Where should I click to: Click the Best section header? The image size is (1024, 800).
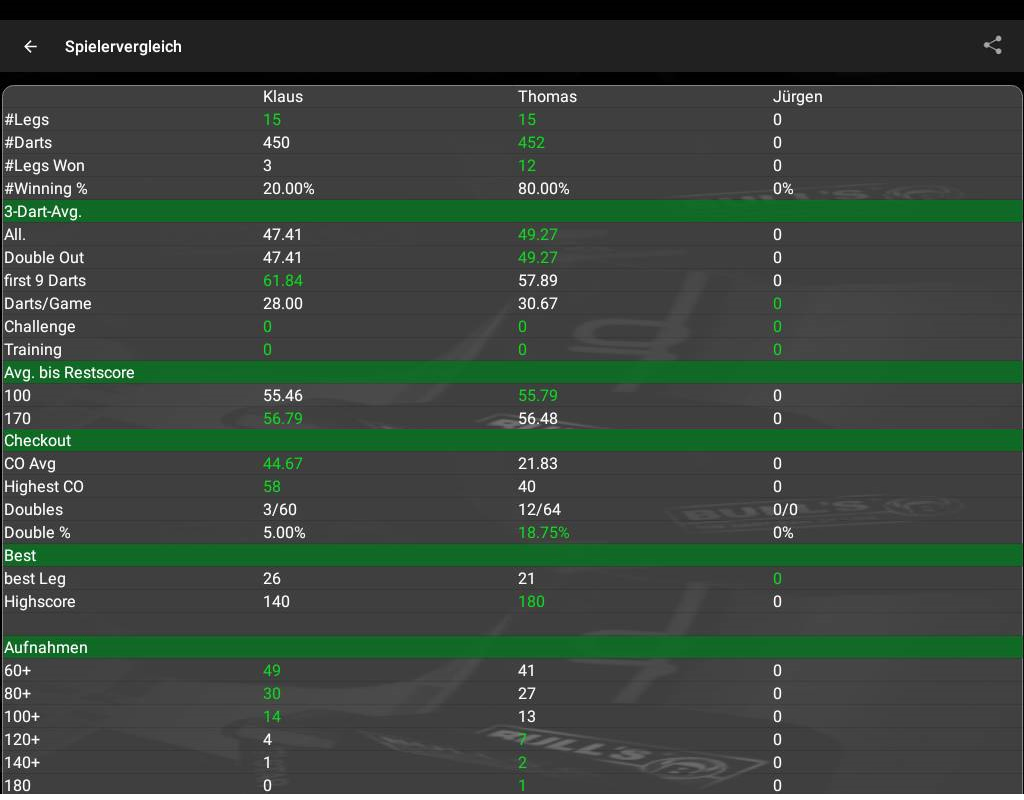[x=20, y=556]
